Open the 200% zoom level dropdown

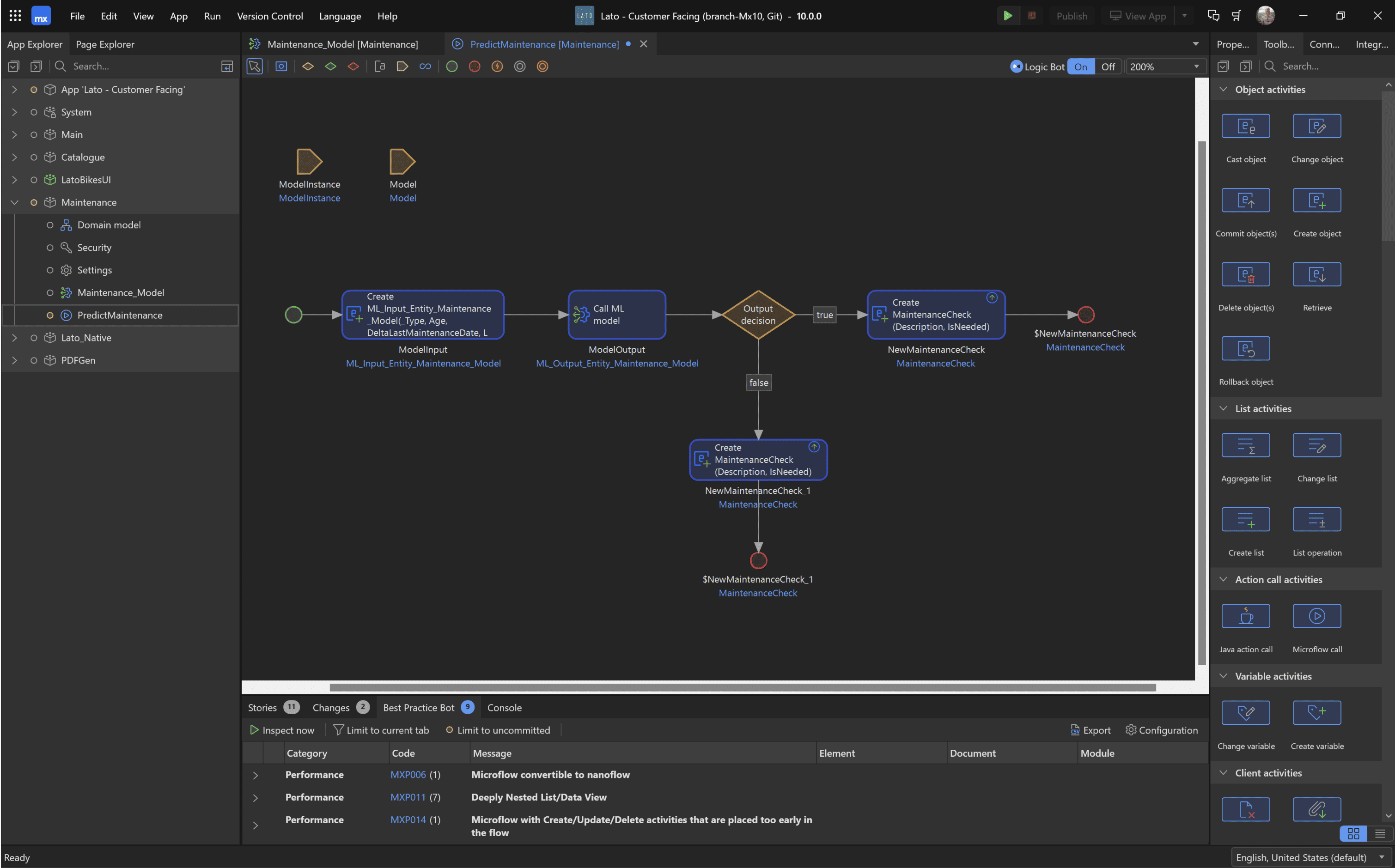click(1196, 67)
